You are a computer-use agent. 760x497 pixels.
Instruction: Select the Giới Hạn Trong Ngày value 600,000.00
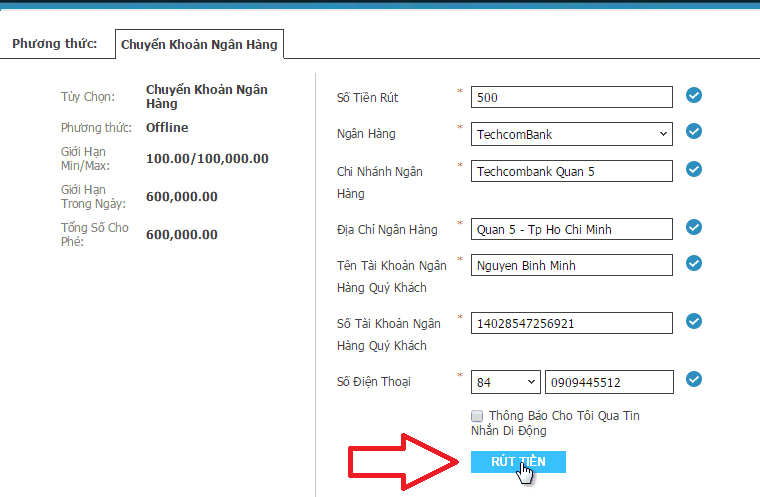[182, 196]
